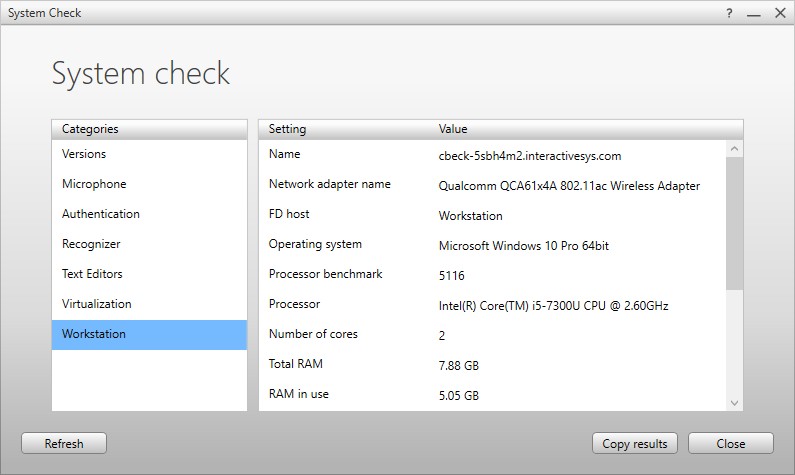Click the settings list scrollbar thumb
Viewport: 795px width, 475px height.
(735, 222)
